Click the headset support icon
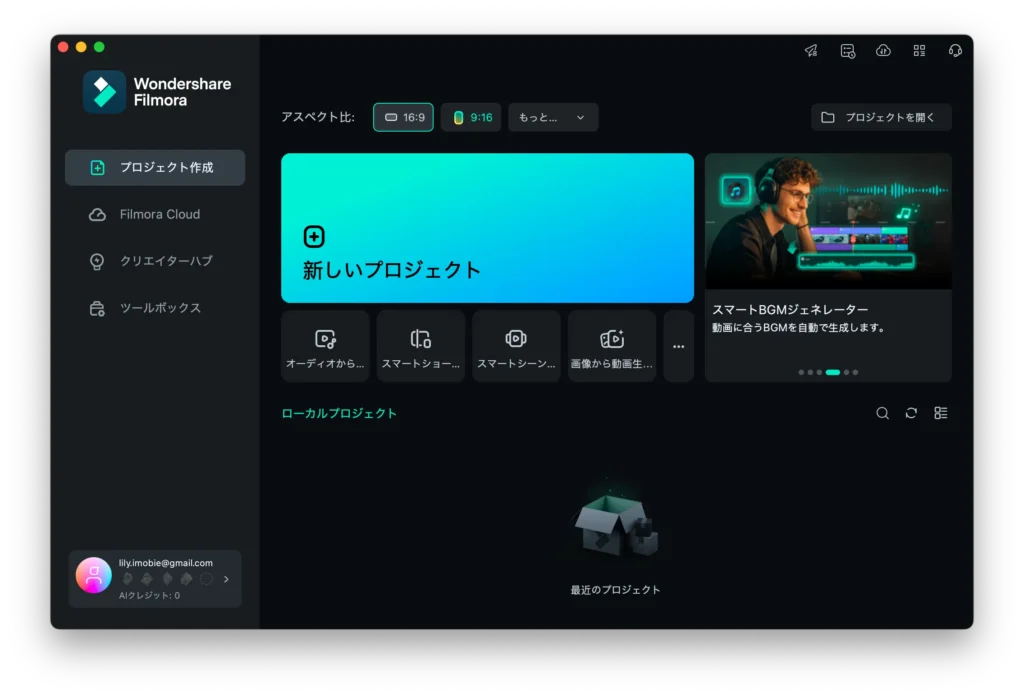The image size is (1024, 696). pyautogui.click(x=955, y=51)
